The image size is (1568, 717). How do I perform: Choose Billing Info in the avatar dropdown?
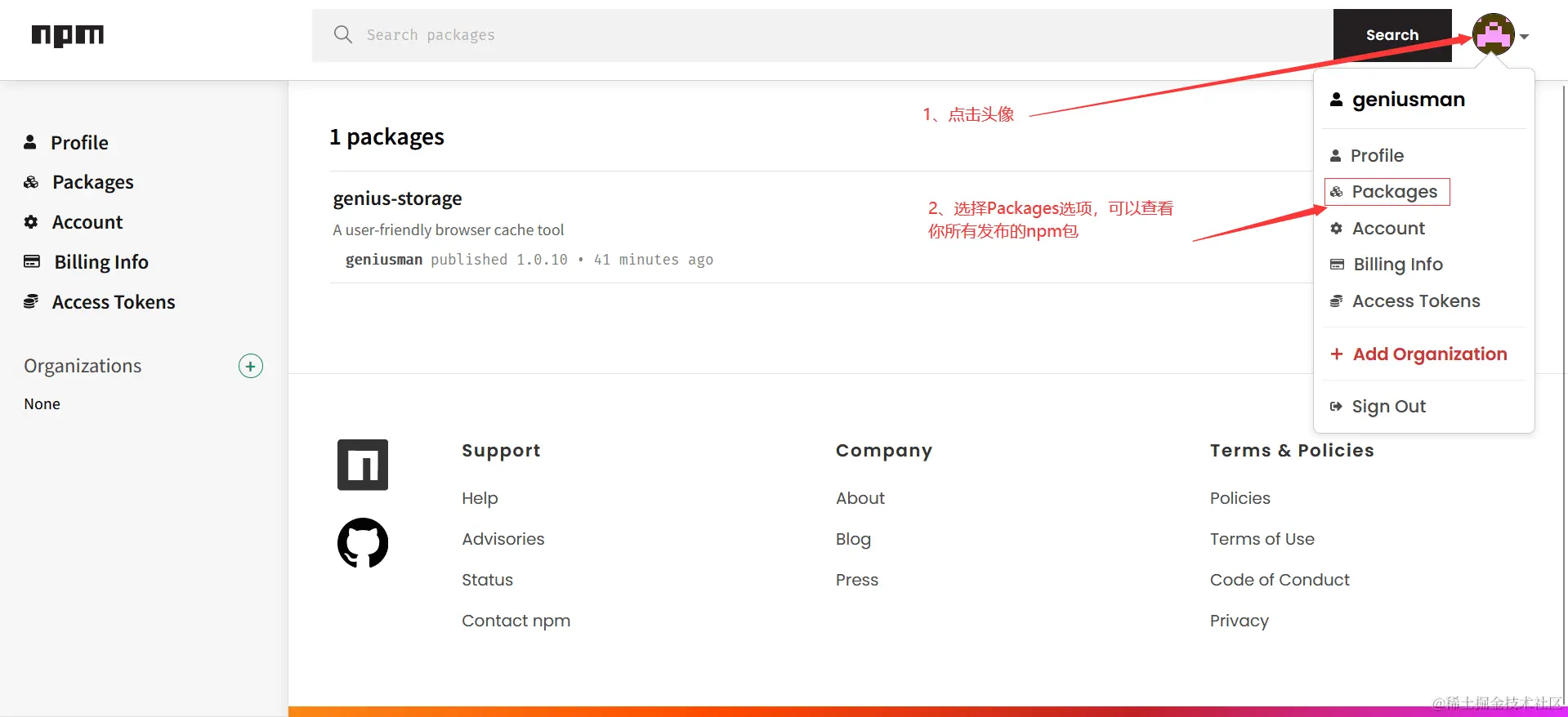[x=1398, y=265]
